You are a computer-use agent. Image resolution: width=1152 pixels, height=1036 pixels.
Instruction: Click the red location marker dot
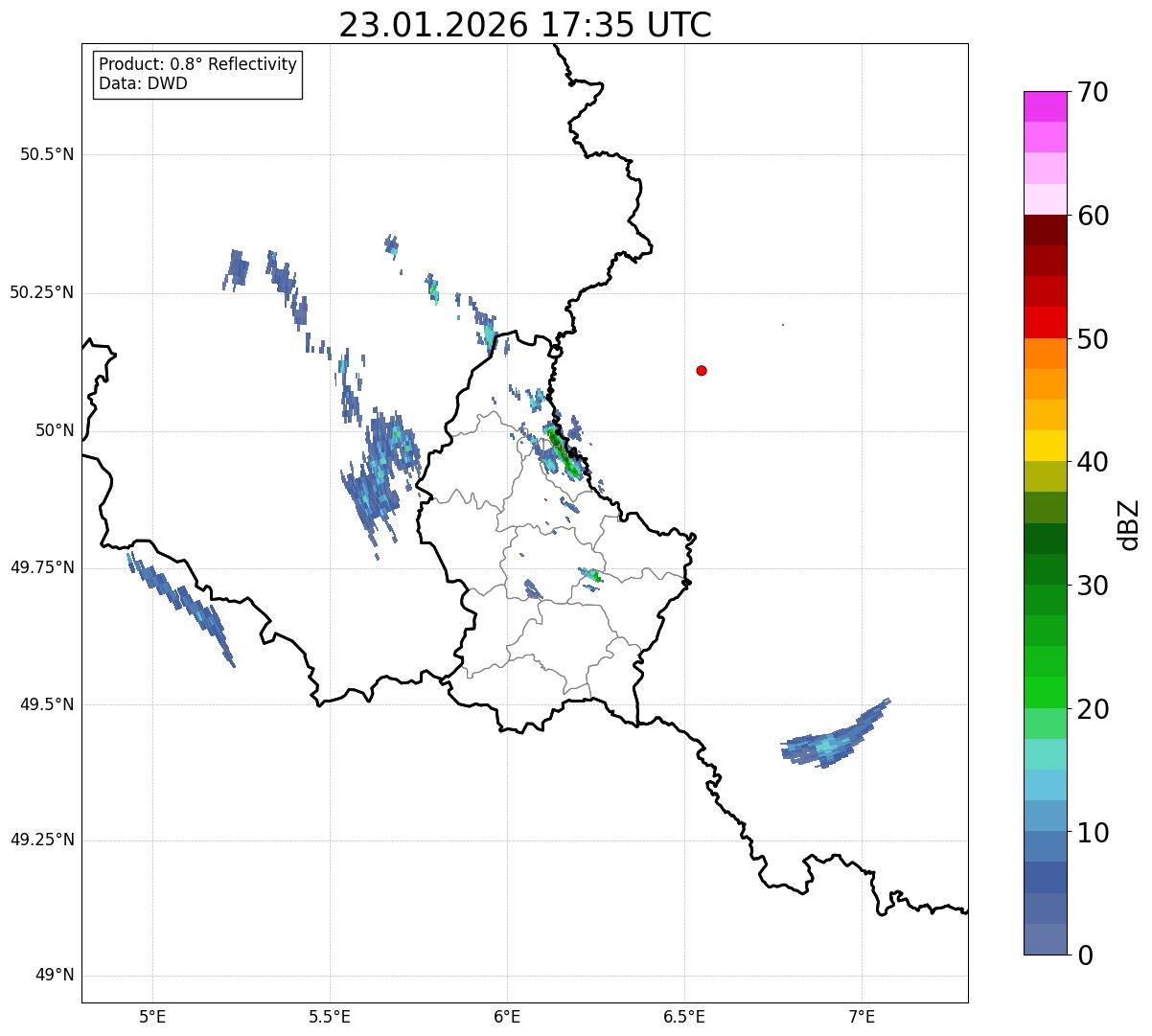click(x=702, y=370)
